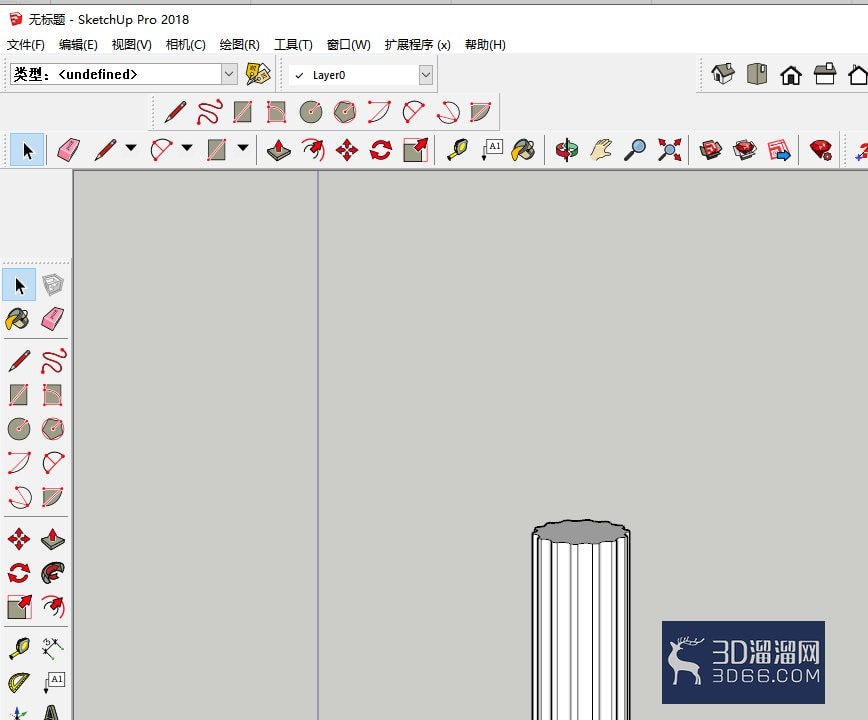Choose Rotated Rectangle in left panel
868x720 pixels.
pyautogui.click(x=53, y=395)
